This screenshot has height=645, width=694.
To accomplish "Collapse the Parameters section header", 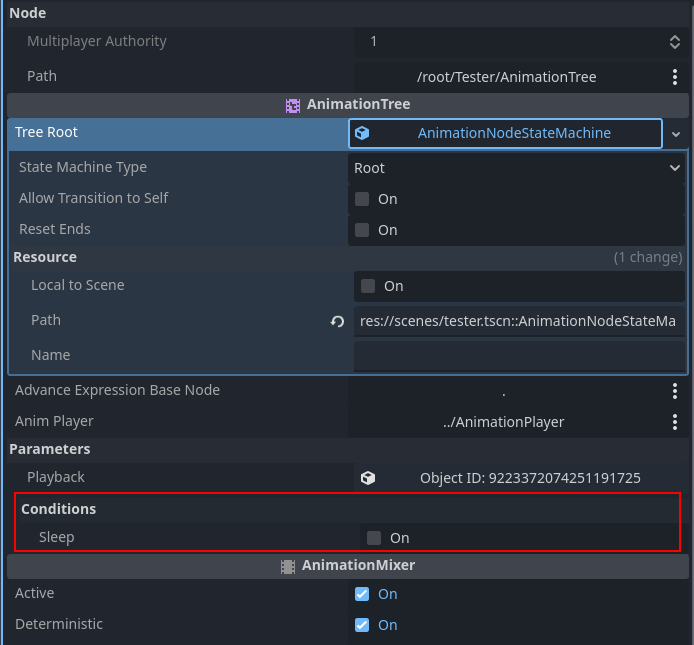I will [50, 449].
